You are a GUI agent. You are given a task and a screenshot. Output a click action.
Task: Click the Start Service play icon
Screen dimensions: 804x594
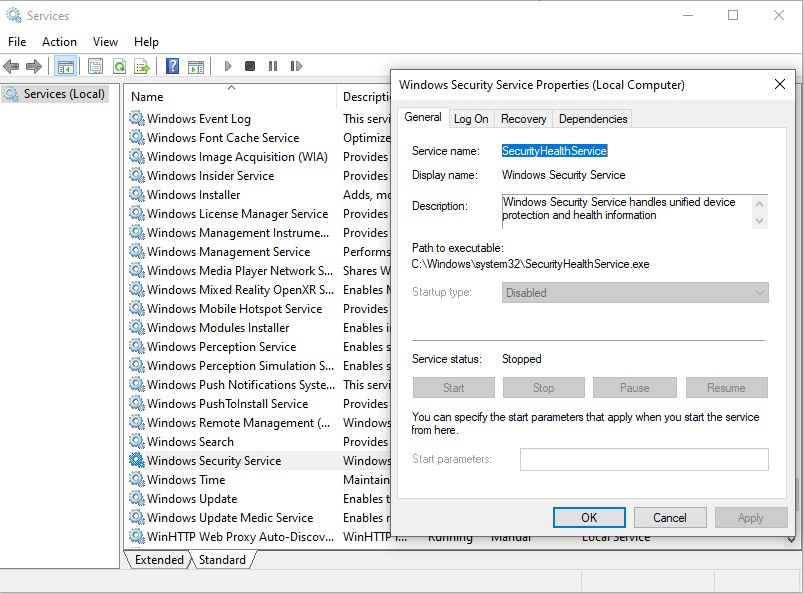[x=228, y=66]
